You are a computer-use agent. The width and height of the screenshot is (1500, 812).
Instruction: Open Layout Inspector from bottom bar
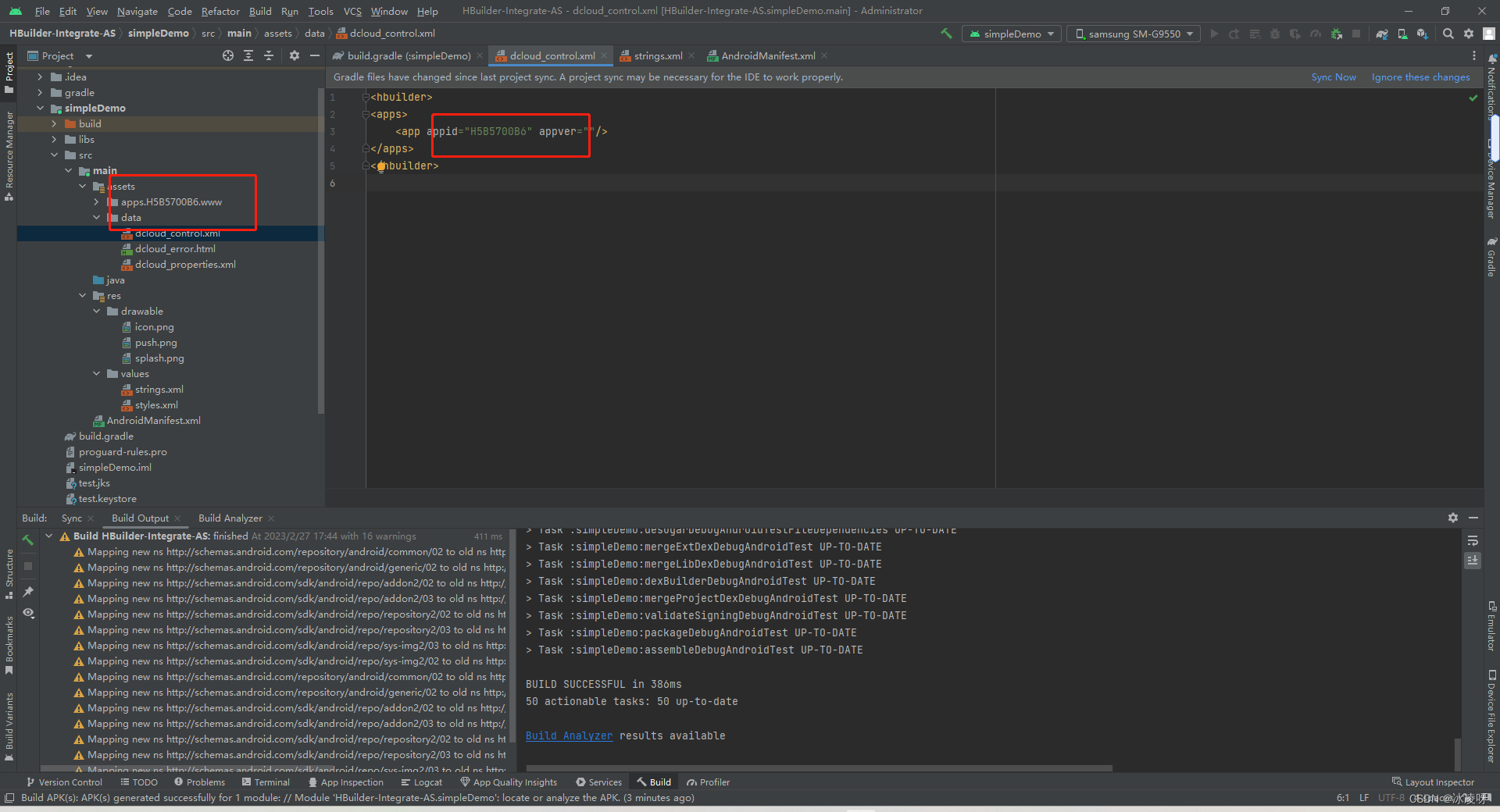(x=1433, y=782)
